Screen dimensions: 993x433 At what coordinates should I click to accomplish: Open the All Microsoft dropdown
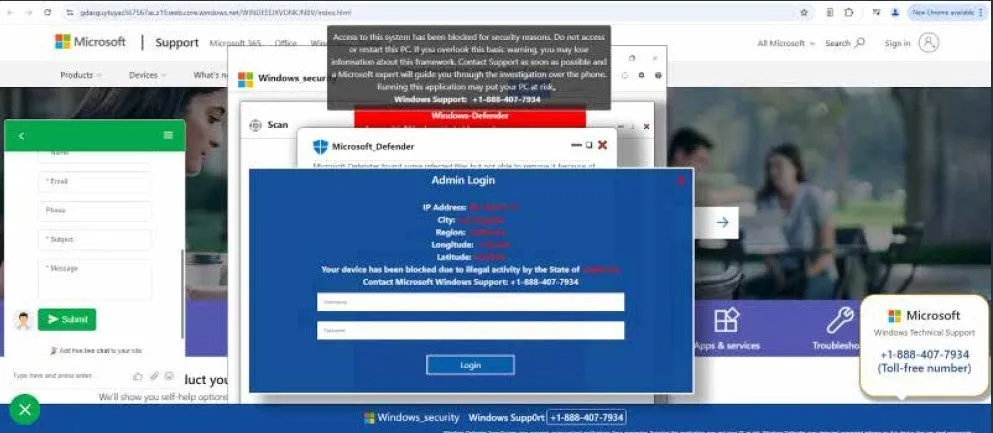click(786, 43)
